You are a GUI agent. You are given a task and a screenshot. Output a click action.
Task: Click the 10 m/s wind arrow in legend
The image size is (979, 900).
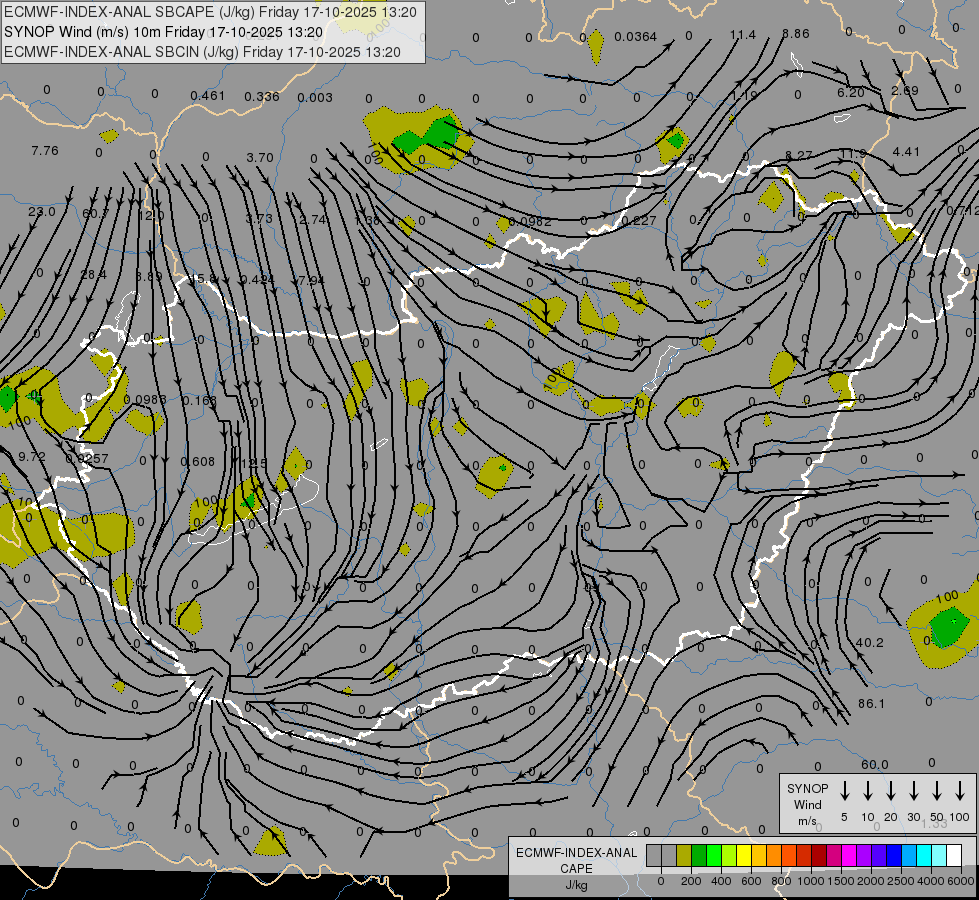(x=867, y=791)
